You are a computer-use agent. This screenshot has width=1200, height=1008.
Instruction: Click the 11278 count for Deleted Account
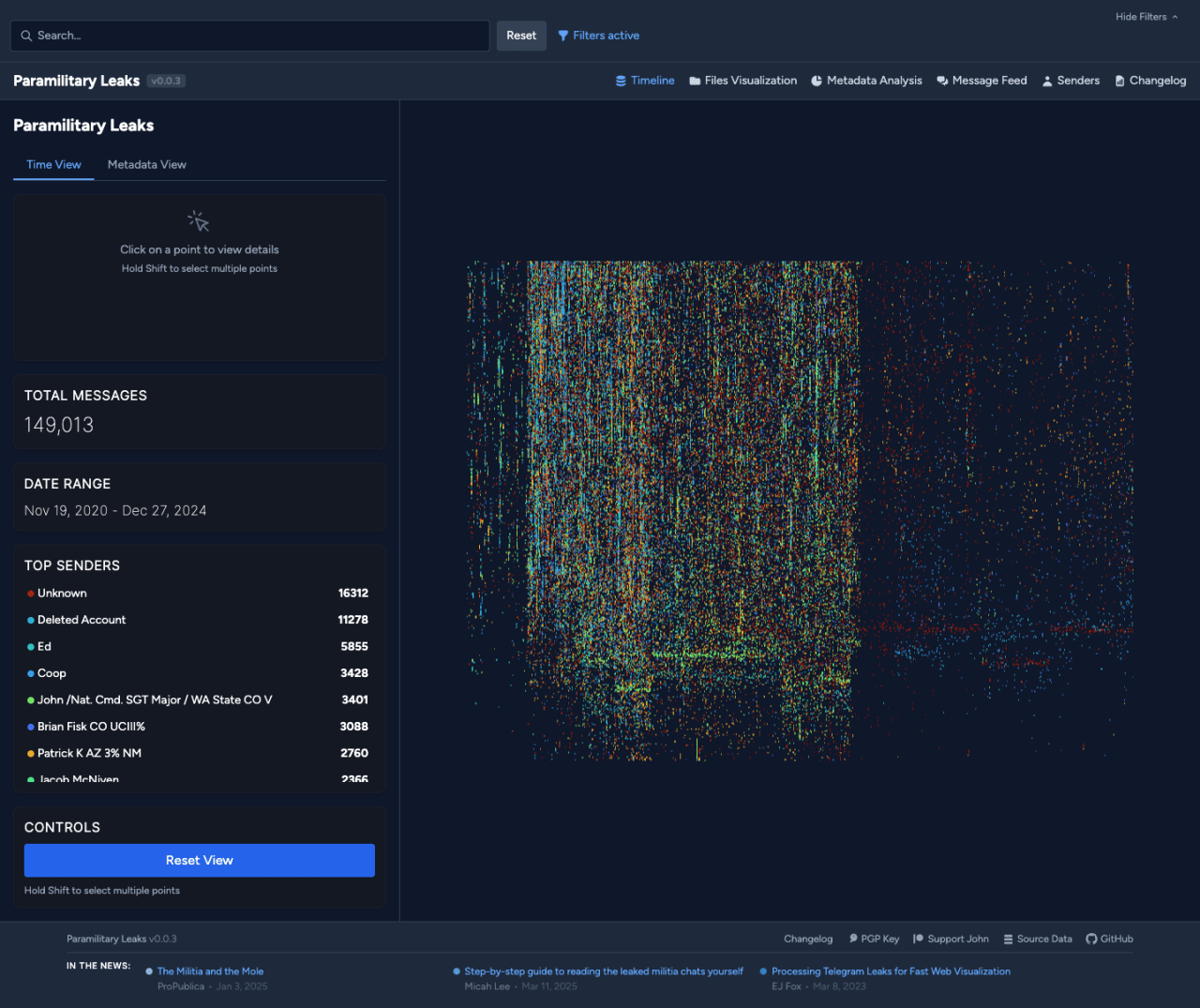click(353, 620)
